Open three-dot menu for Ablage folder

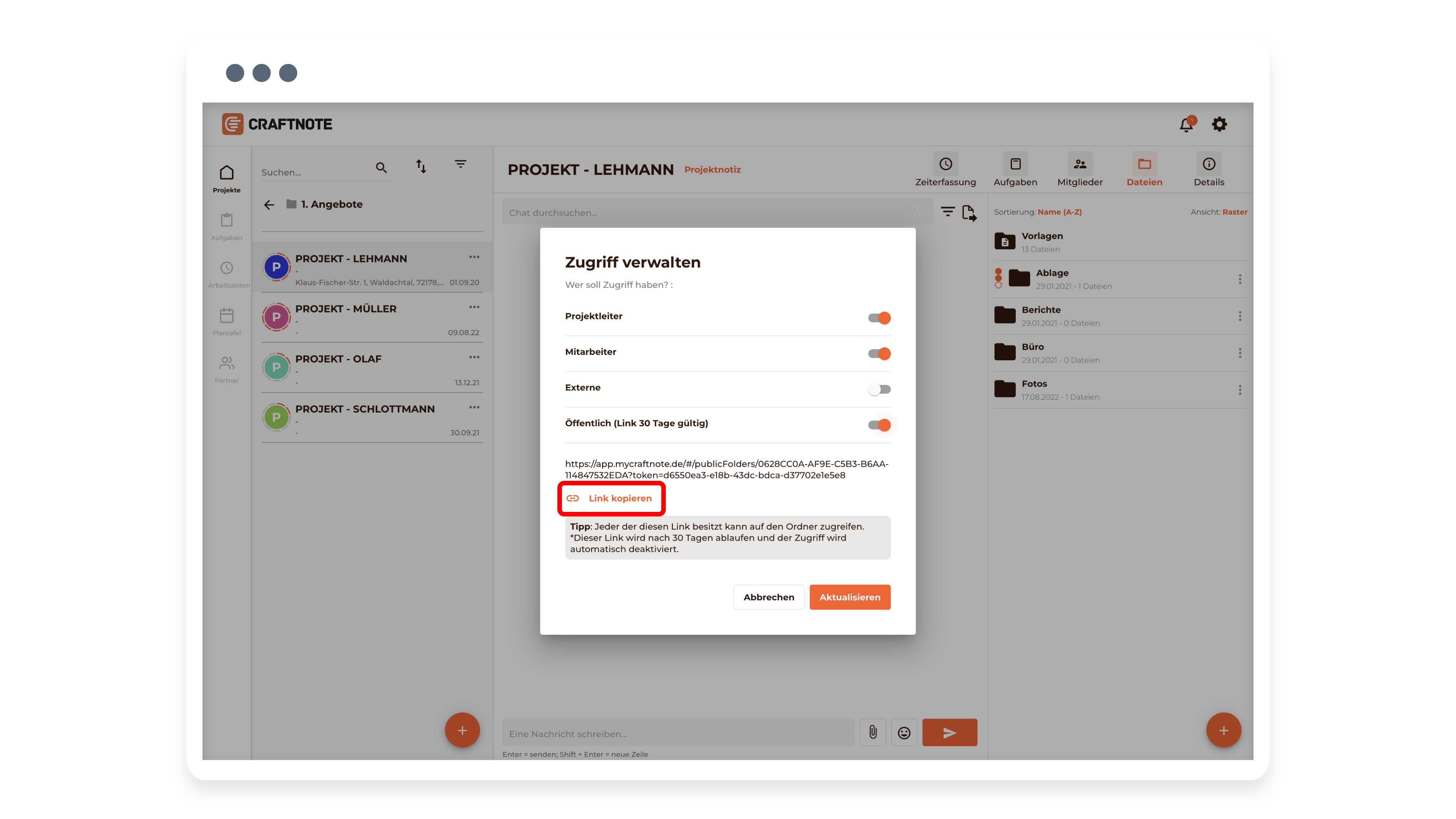coord(1239,279)
